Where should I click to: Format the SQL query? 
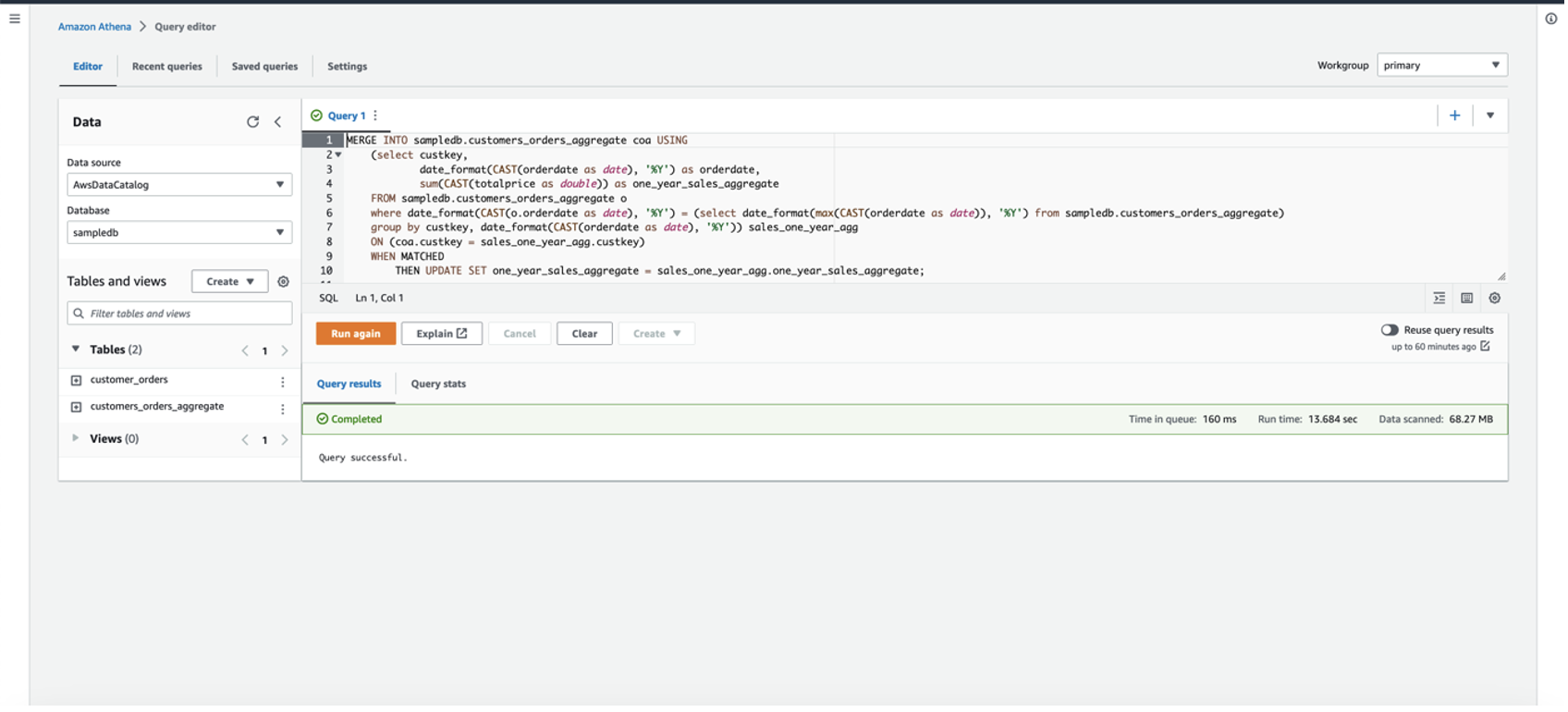(1439, 299)
